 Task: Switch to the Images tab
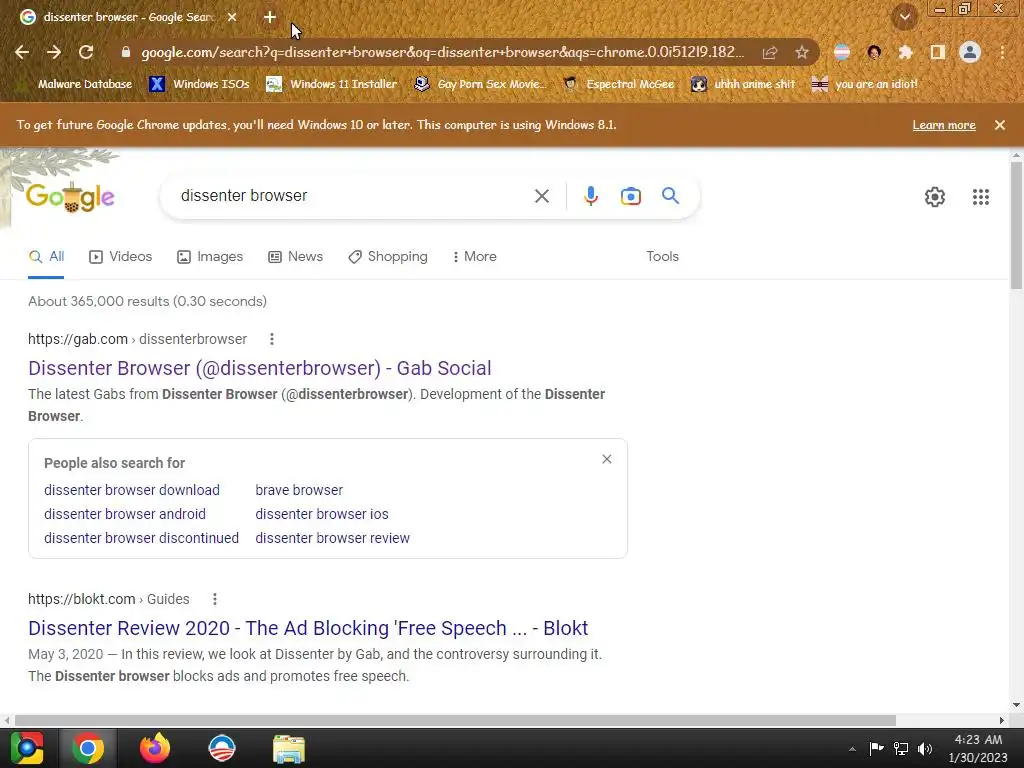pyautogui.click(x=210, y=257)
